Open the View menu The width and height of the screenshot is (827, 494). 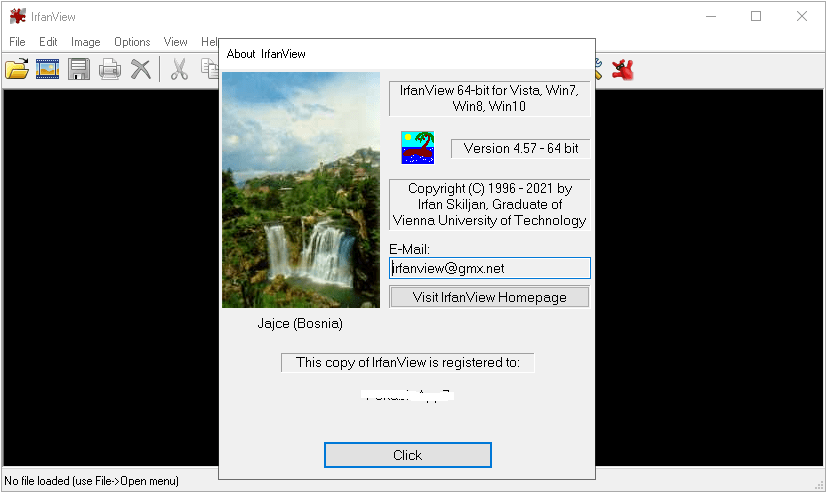175,42
